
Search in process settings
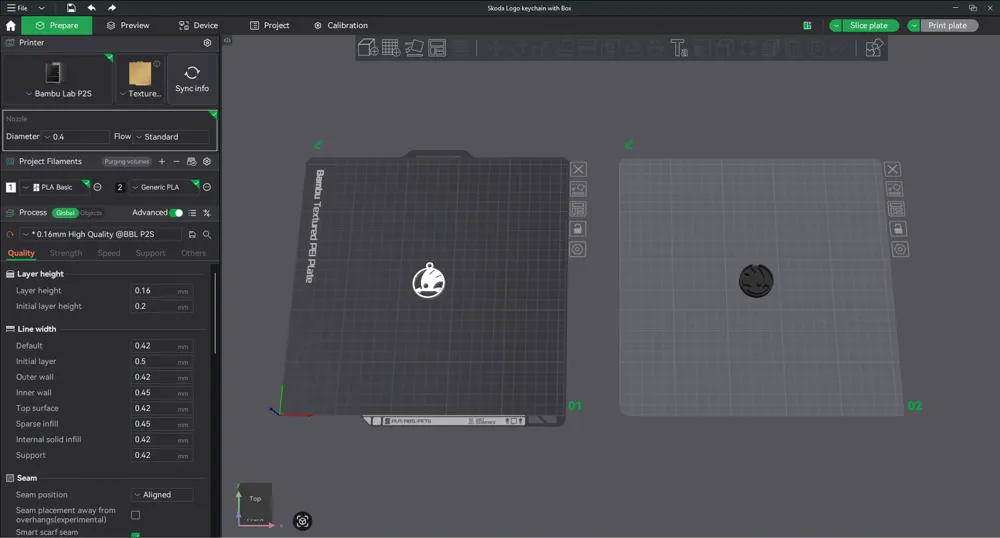[x=207, y=234]
